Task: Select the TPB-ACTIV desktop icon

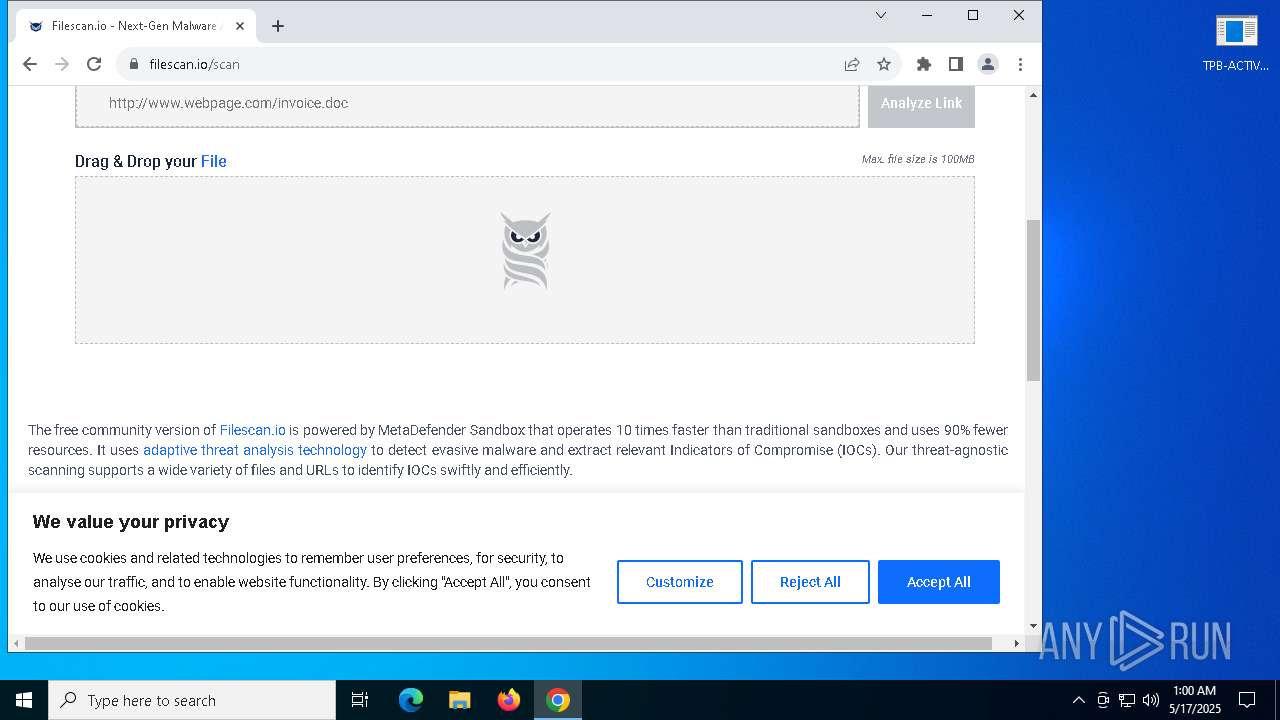Action: coord(1236,44)
